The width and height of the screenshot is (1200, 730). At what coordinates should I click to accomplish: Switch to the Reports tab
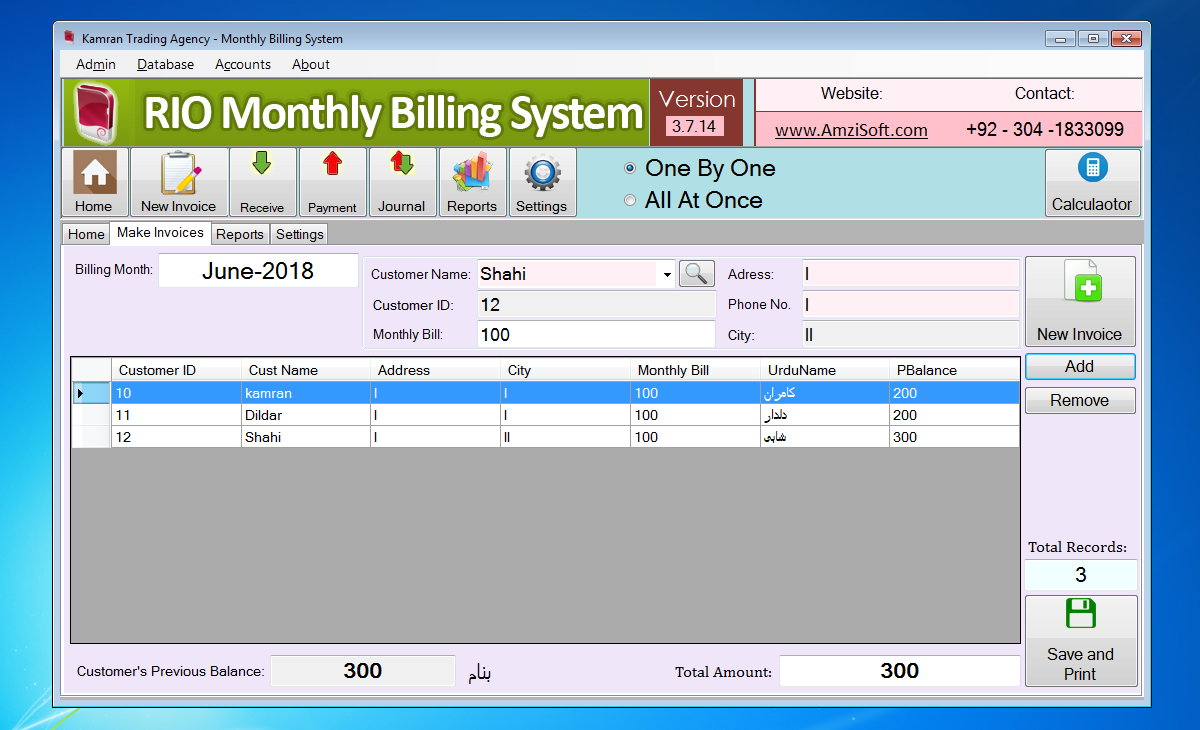(x=240, y=233)
